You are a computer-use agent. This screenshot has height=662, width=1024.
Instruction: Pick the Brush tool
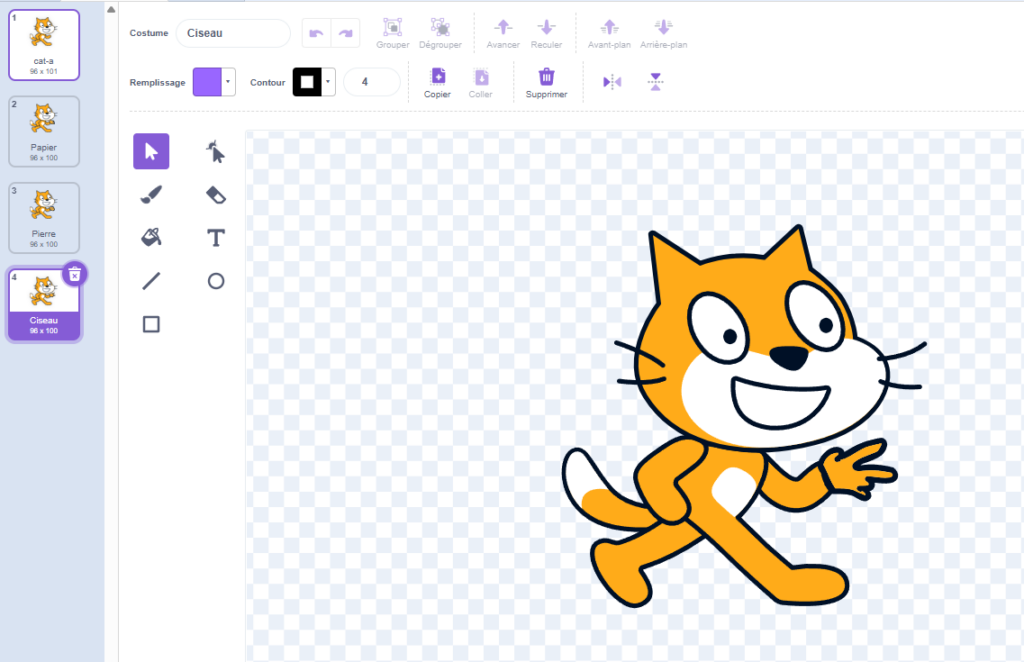(x=151, y=195)
